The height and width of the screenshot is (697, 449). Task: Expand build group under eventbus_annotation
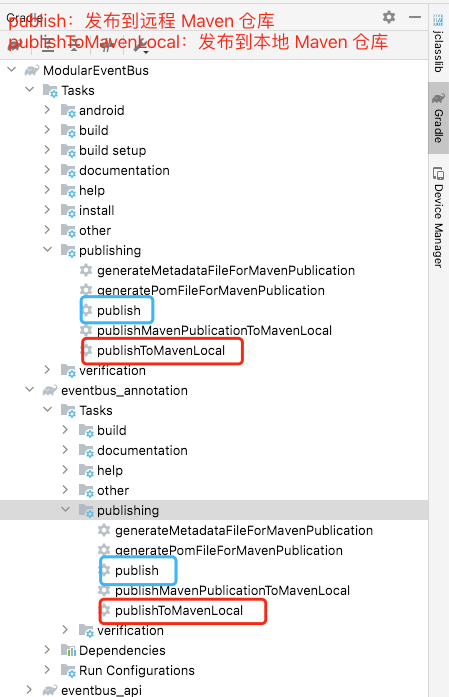pos(65,430)
